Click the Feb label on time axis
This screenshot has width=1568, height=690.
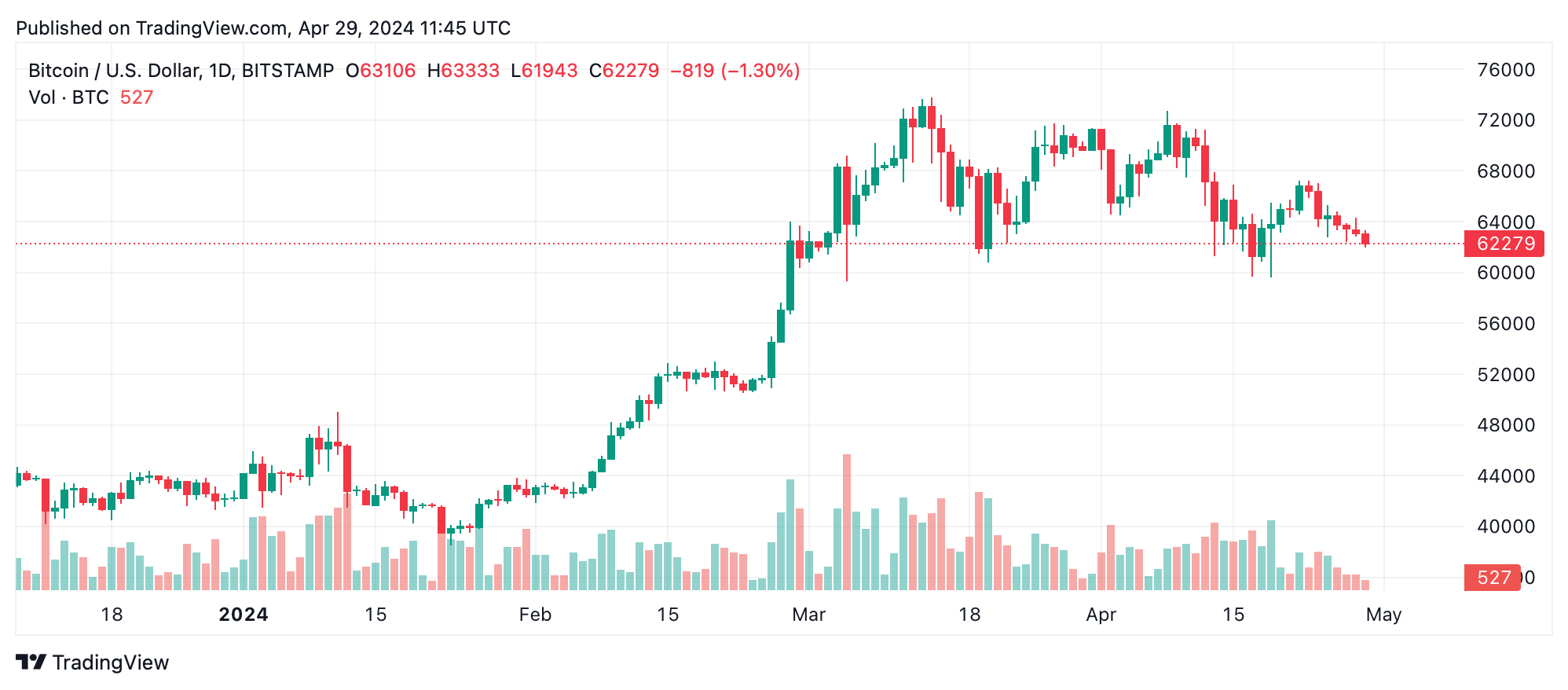click(x=535, y=615)
